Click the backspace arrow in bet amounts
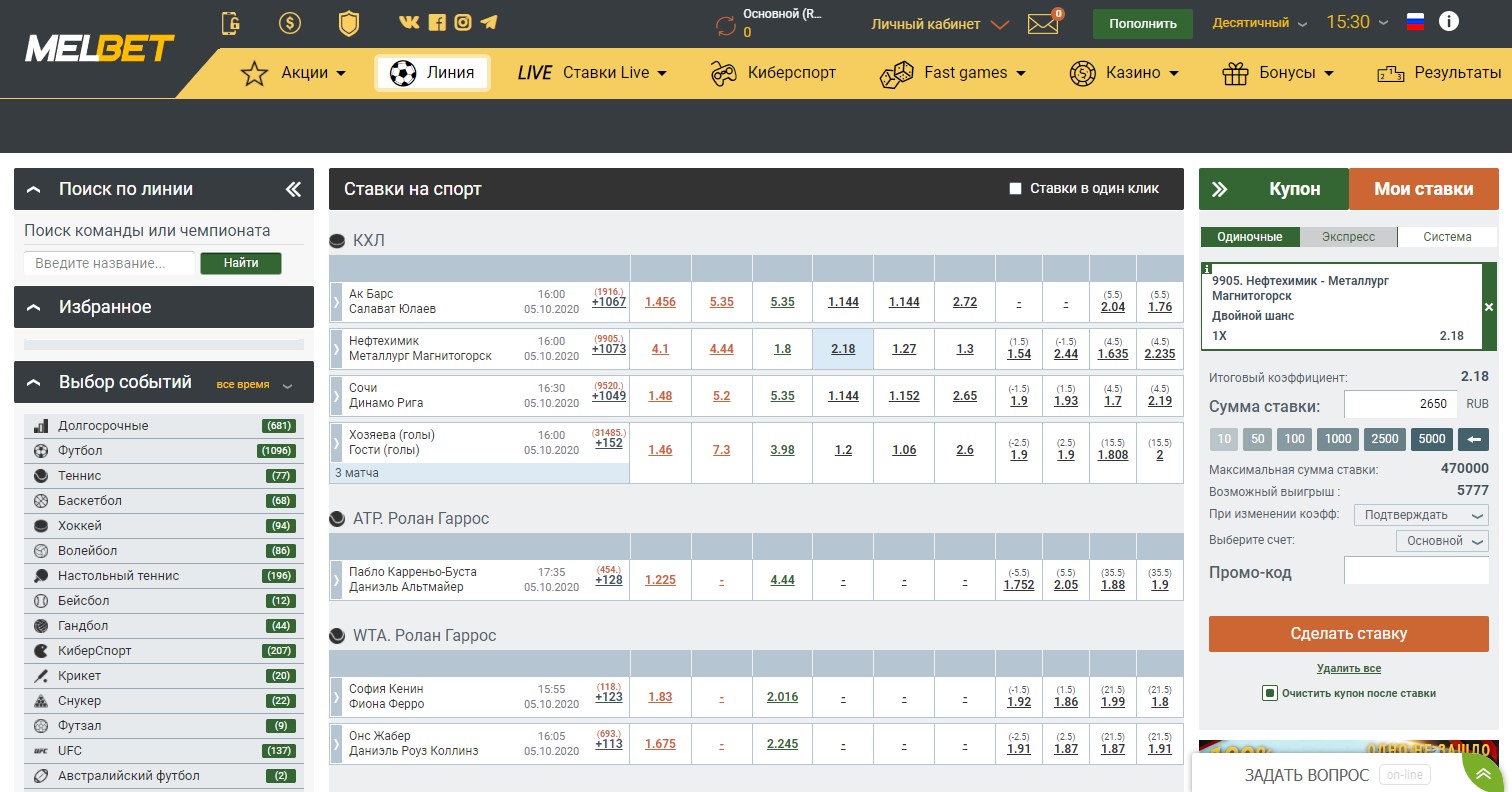The width and height of the screenshot is (1512, 792). 1473,439
